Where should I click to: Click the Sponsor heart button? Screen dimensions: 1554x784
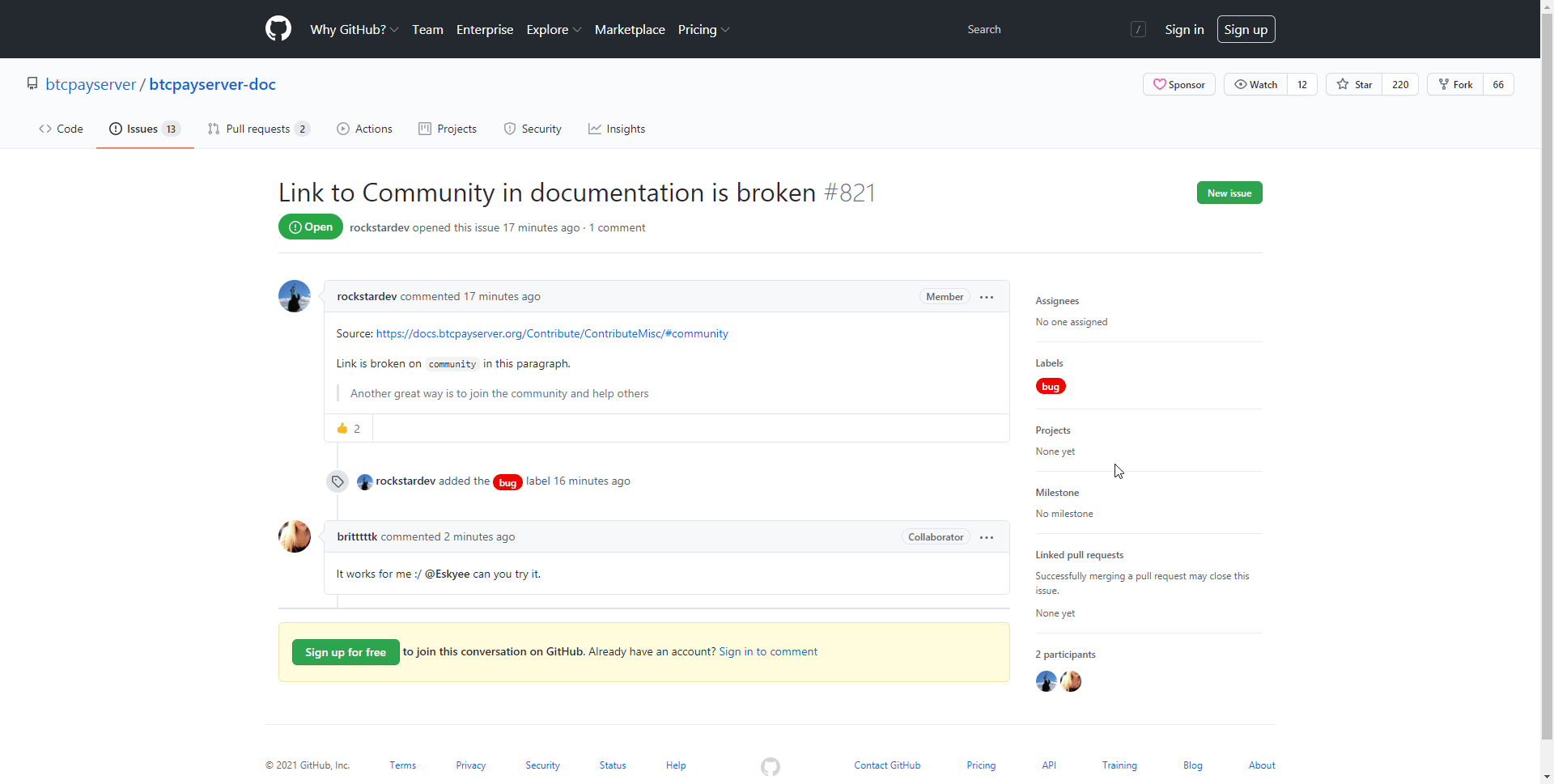tap(1179, 84)
